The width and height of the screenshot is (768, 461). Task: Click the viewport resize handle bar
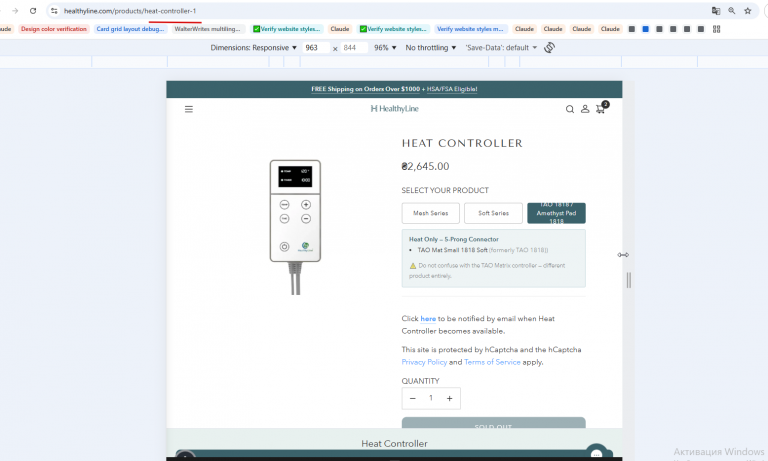(628, 280)
